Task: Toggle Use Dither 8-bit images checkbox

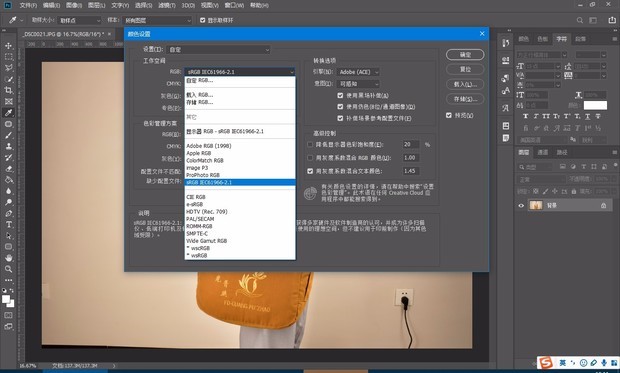Action: point(340,106)
